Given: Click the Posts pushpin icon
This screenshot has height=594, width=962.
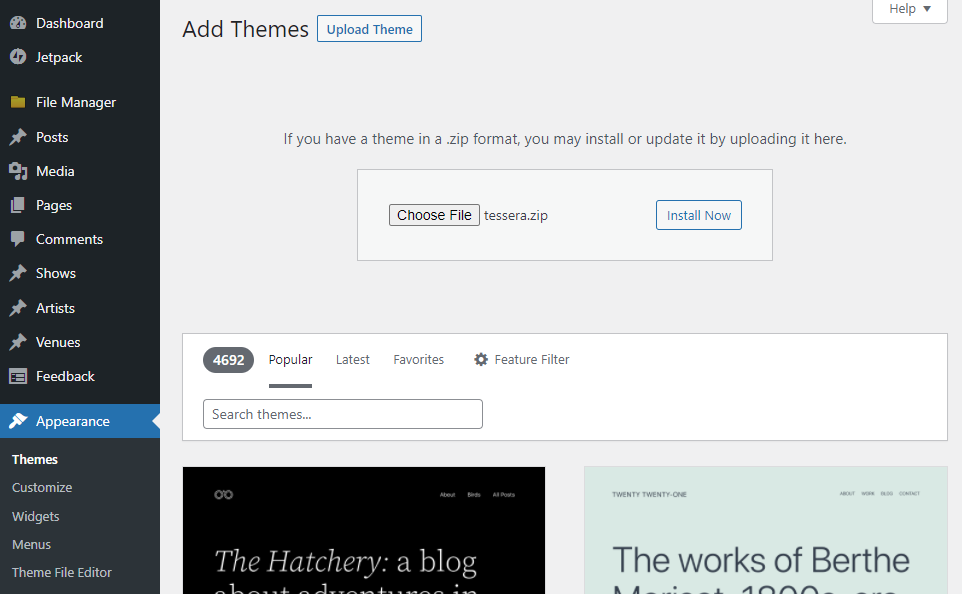Looking at the screenshot, I should [18, 137].
